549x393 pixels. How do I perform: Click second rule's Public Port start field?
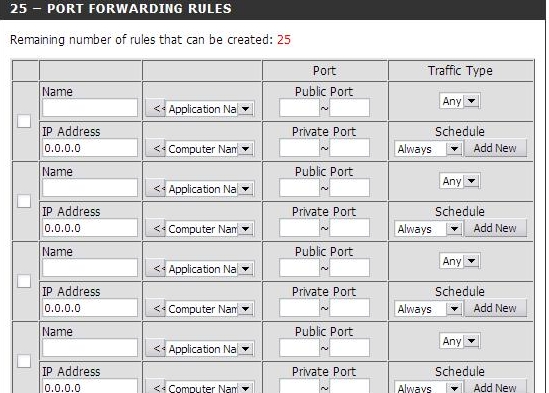click(299, 188)
